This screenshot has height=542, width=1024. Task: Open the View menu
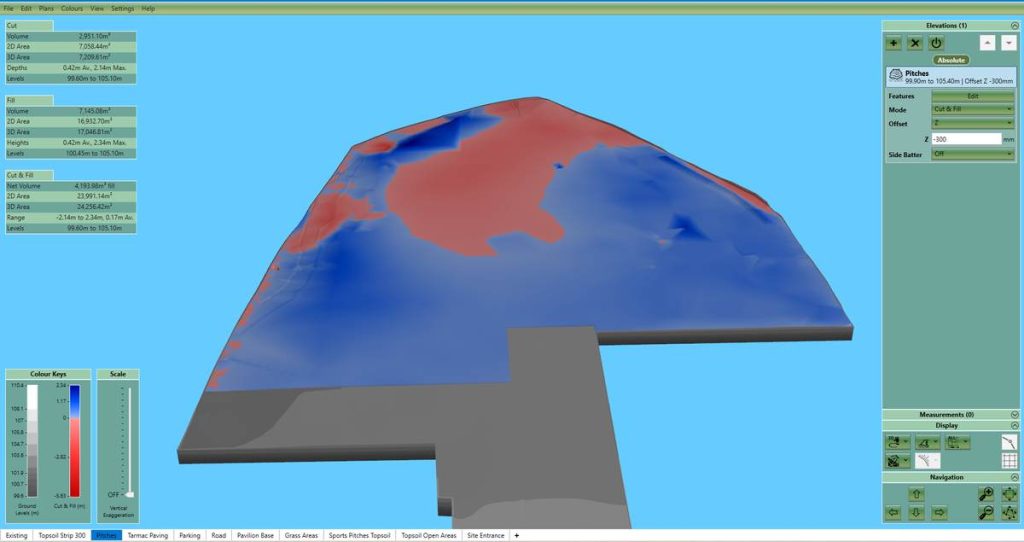point(97,8)
